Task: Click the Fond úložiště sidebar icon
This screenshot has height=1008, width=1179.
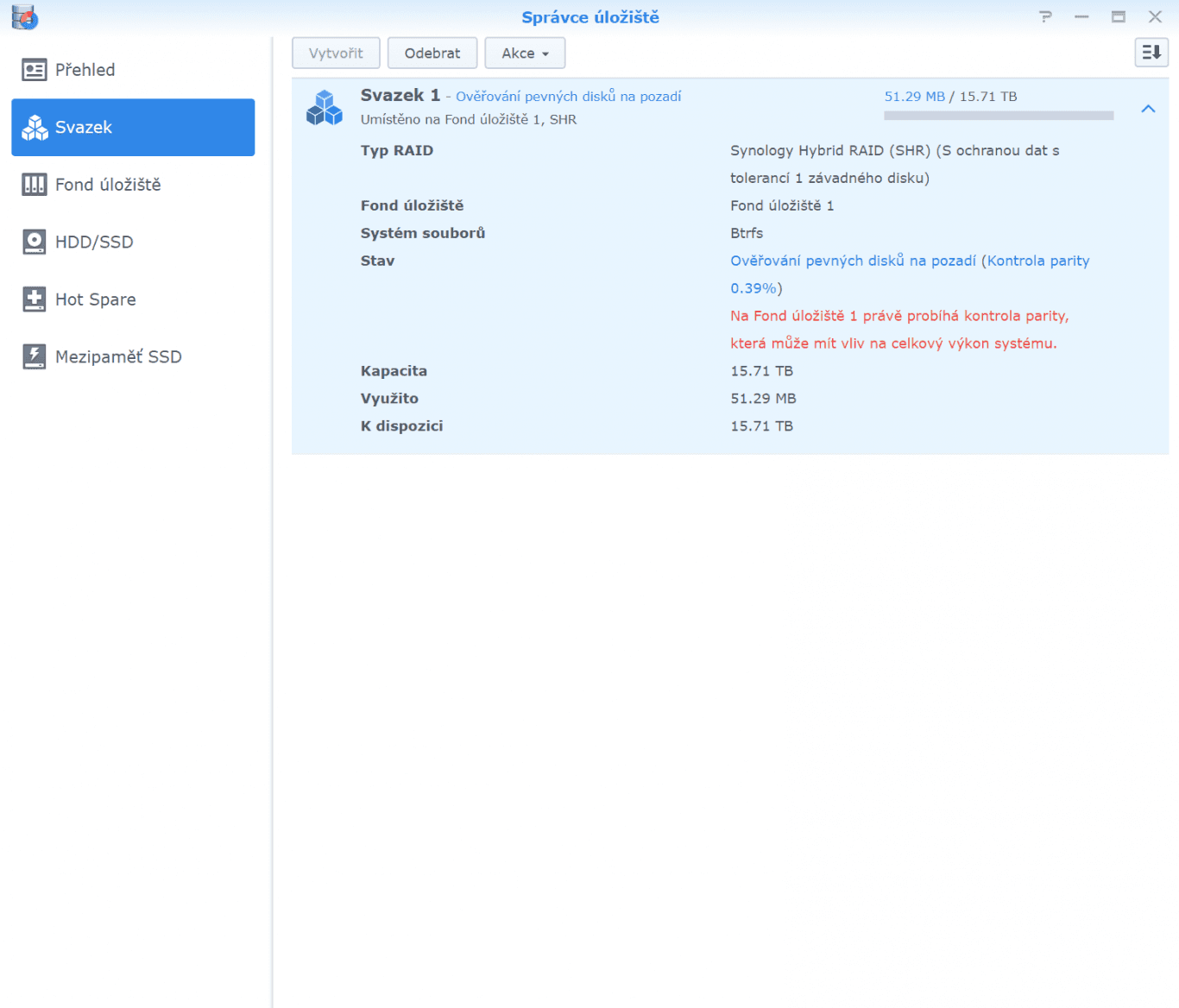Action: pos(35,185)
